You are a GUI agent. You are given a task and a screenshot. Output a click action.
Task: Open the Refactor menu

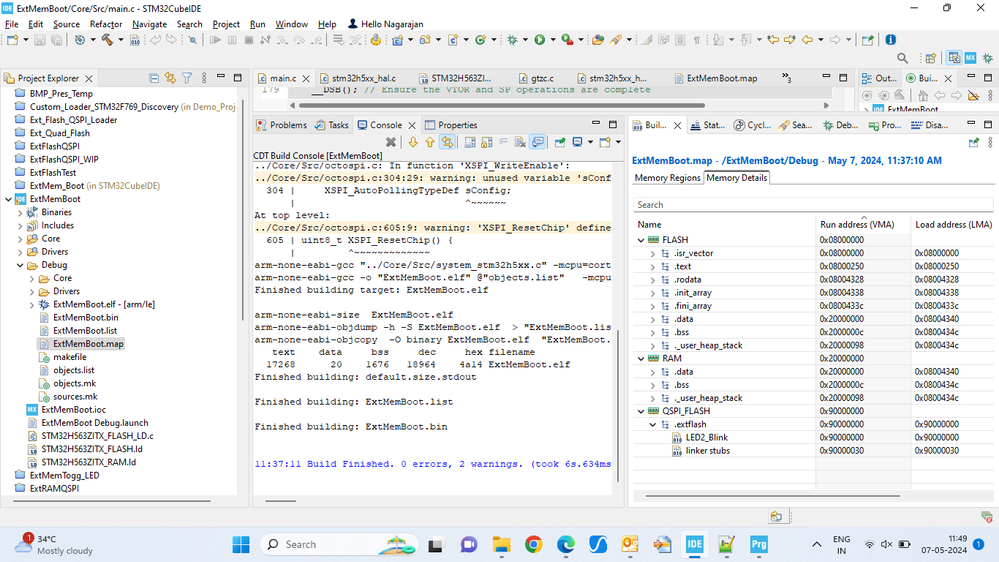point(106,24)
